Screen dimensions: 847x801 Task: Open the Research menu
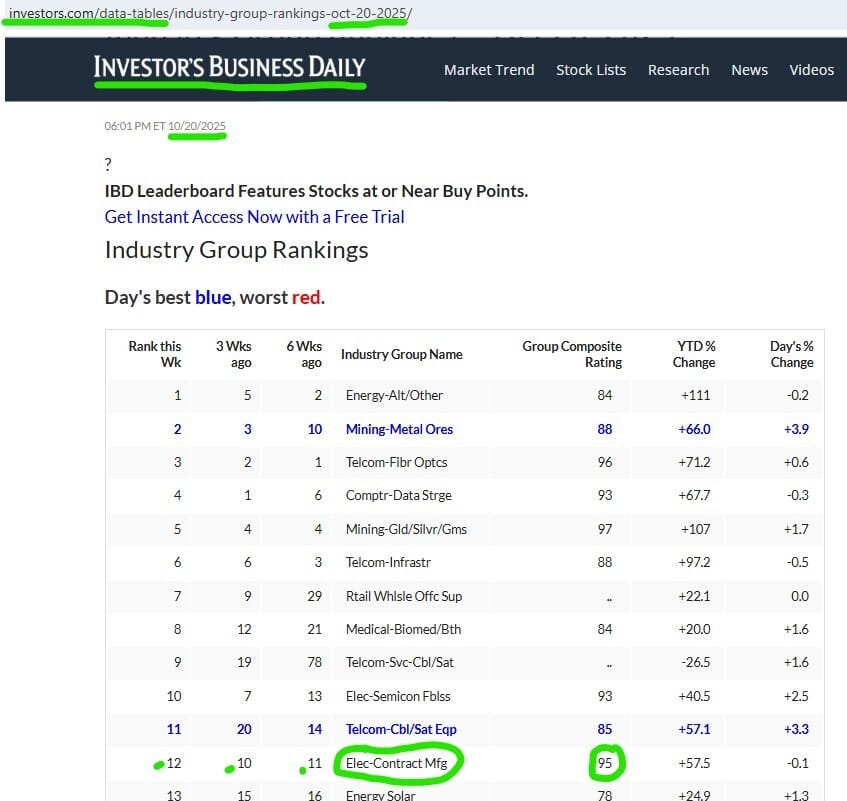pos(678,70)
